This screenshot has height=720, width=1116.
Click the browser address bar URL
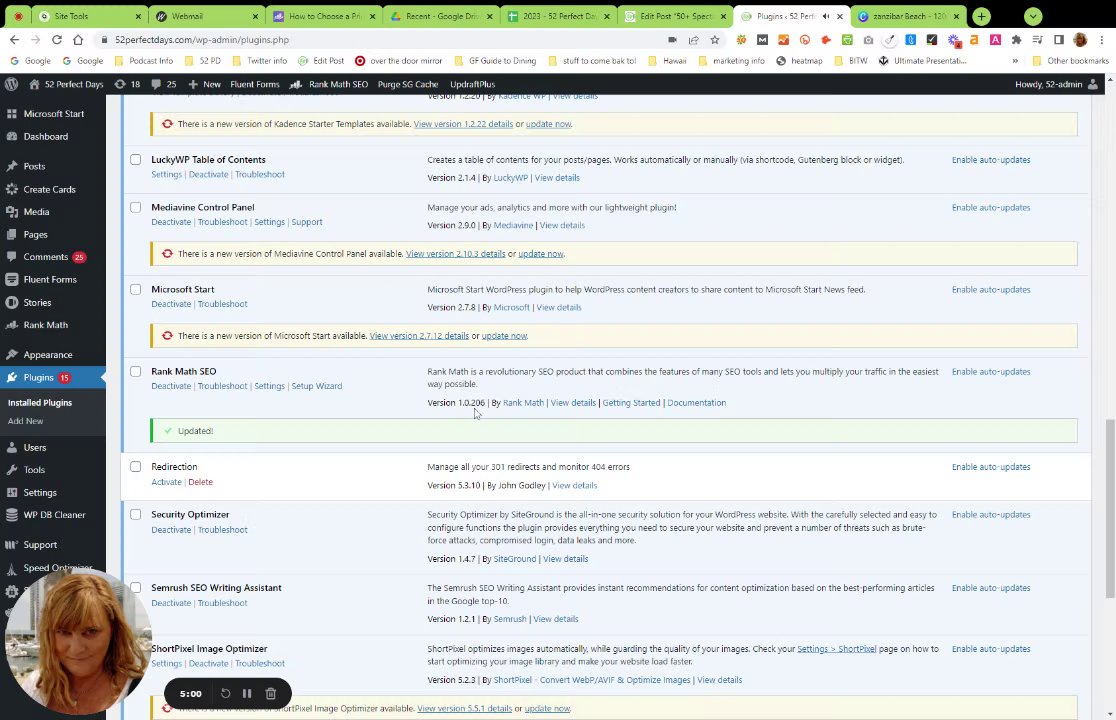(202, 40)
